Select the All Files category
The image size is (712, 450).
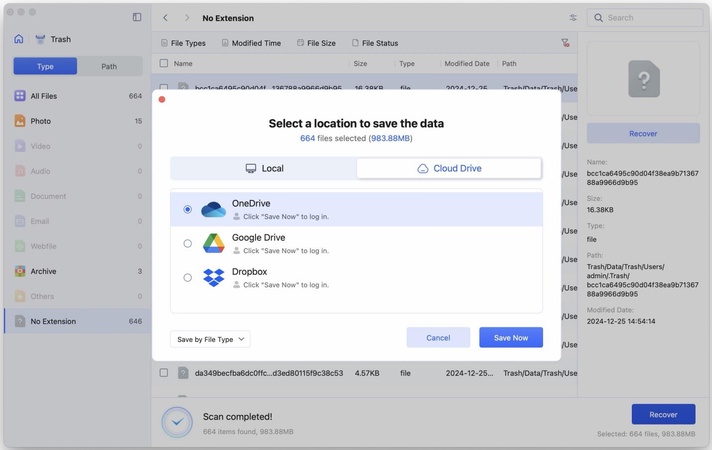pyautogui.click(x=77, y=96)
